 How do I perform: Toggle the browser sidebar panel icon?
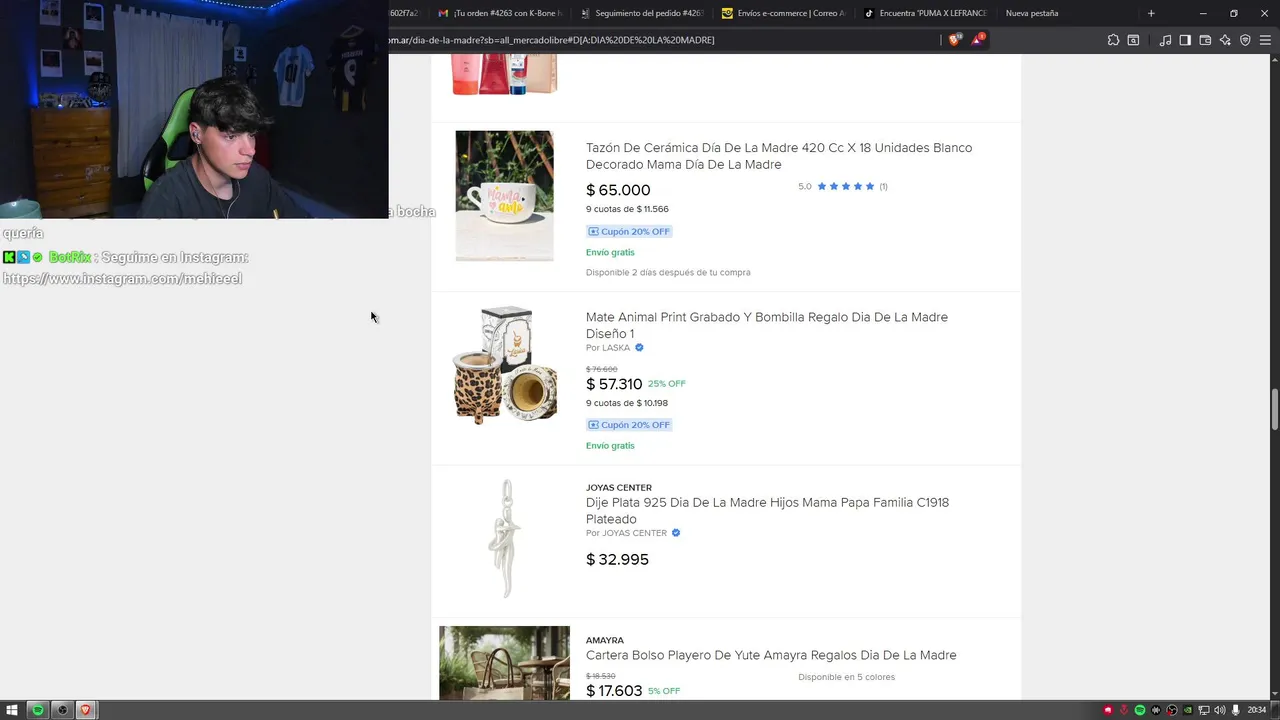1185,40
